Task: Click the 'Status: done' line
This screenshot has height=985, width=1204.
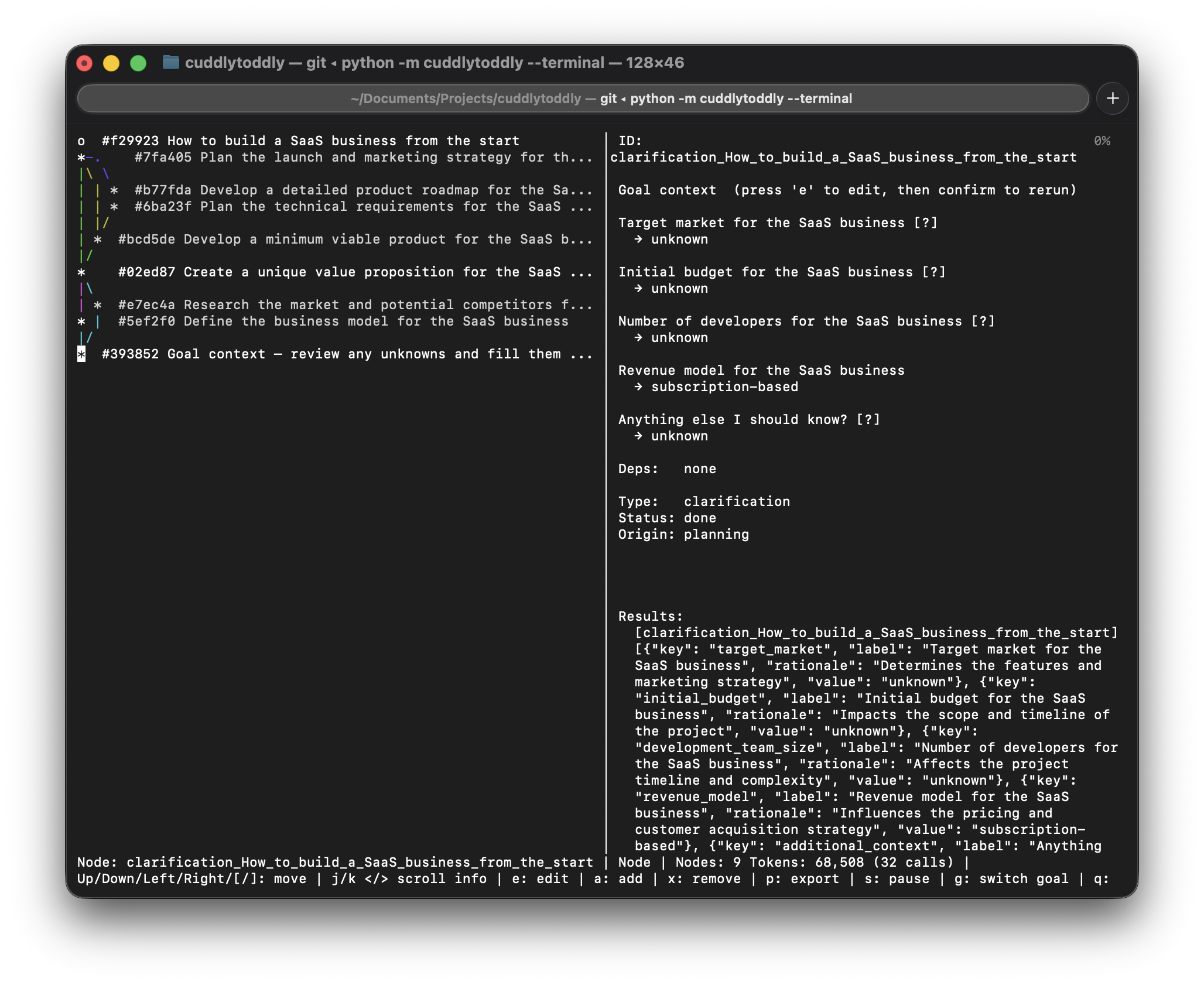Action: click(x=667, y=518)
